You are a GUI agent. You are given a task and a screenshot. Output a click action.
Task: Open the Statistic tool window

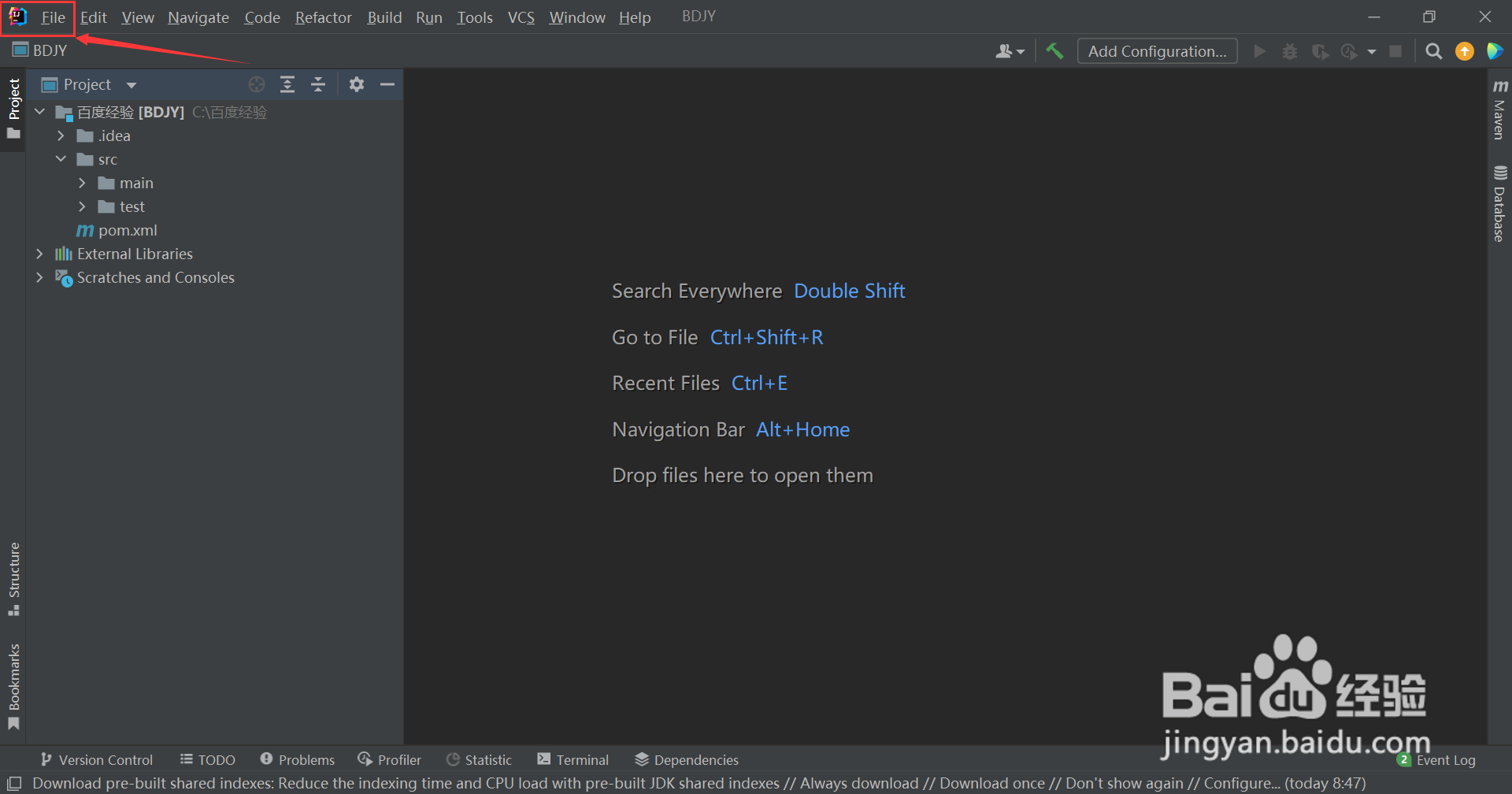tap(479, 759)
